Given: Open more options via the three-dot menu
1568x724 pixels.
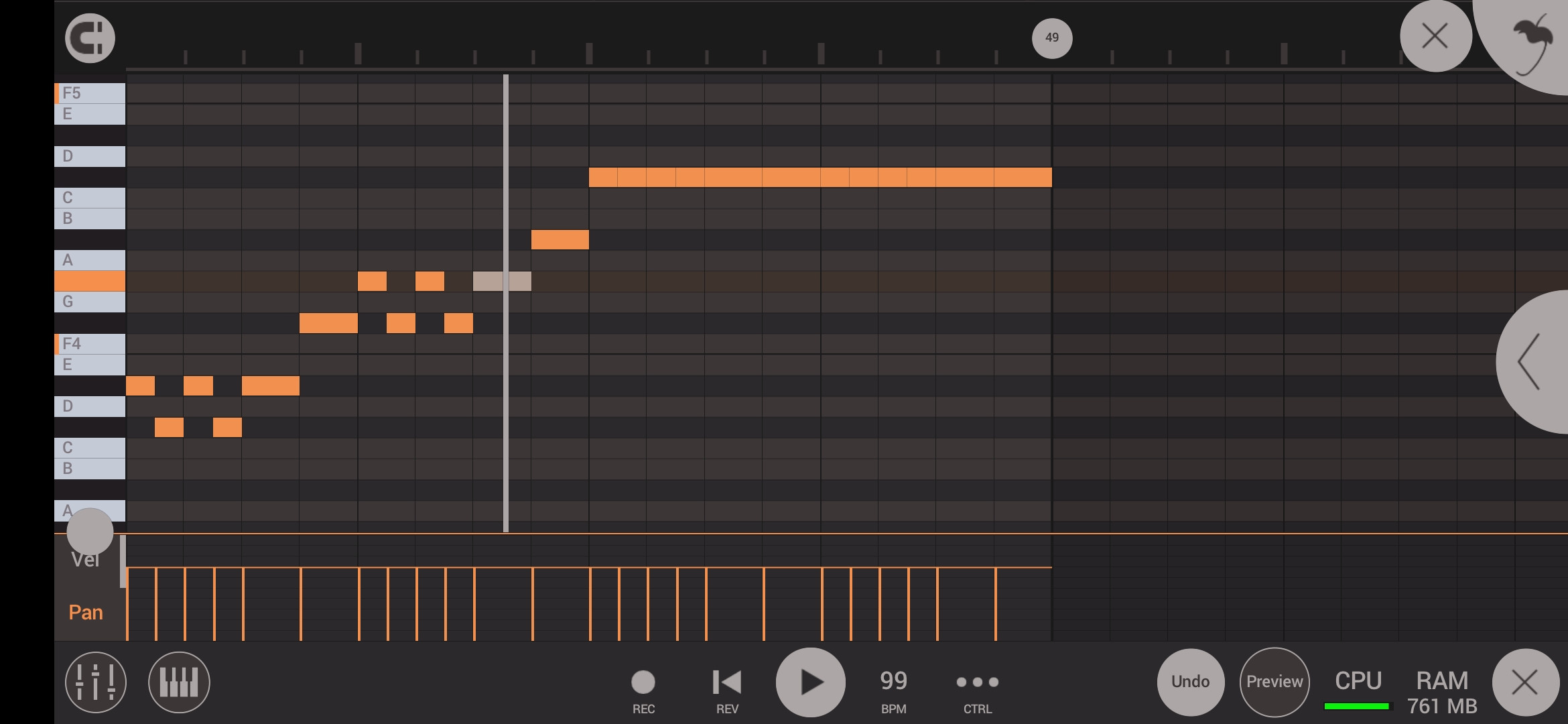Looking at the screenshot, I should coord(977,682).
